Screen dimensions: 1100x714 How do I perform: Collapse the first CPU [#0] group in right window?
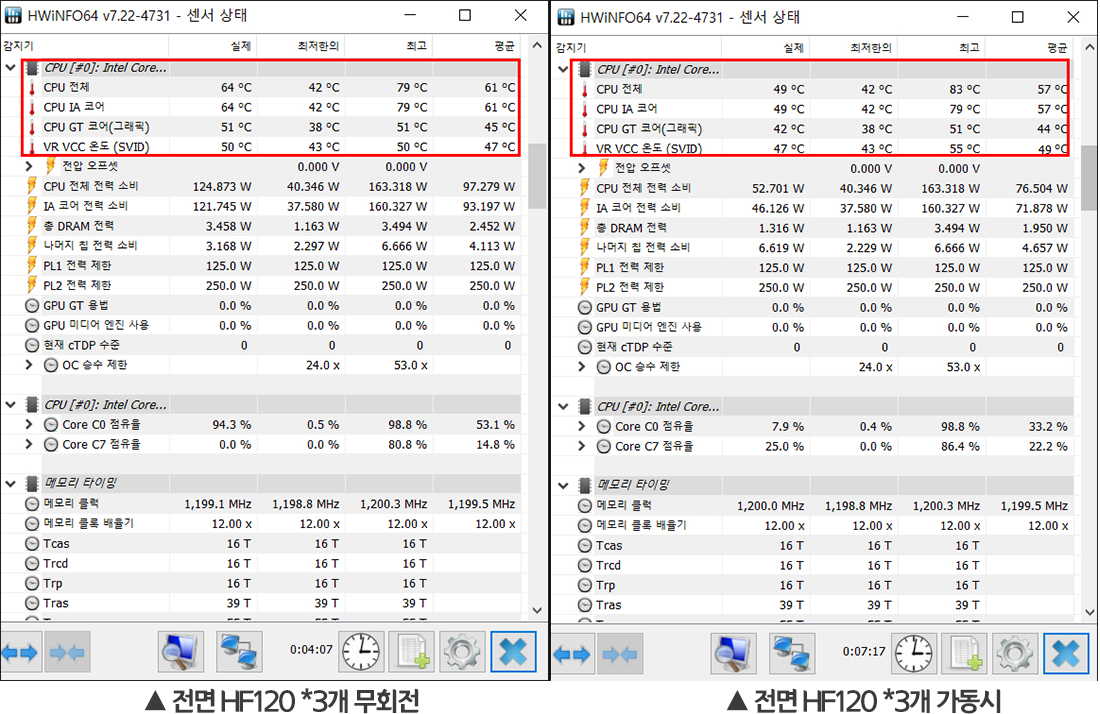point(563,69)
